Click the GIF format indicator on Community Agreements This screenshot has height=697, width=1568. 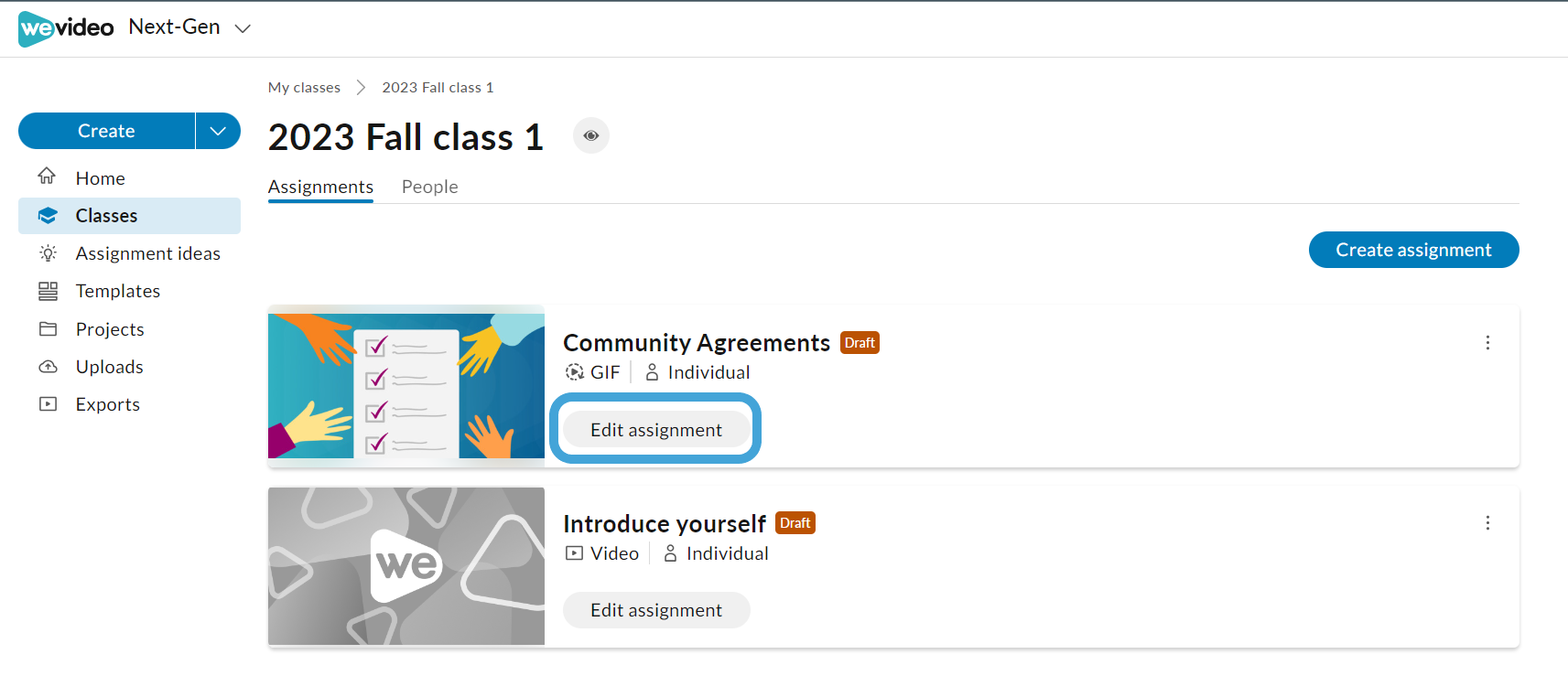593,372
